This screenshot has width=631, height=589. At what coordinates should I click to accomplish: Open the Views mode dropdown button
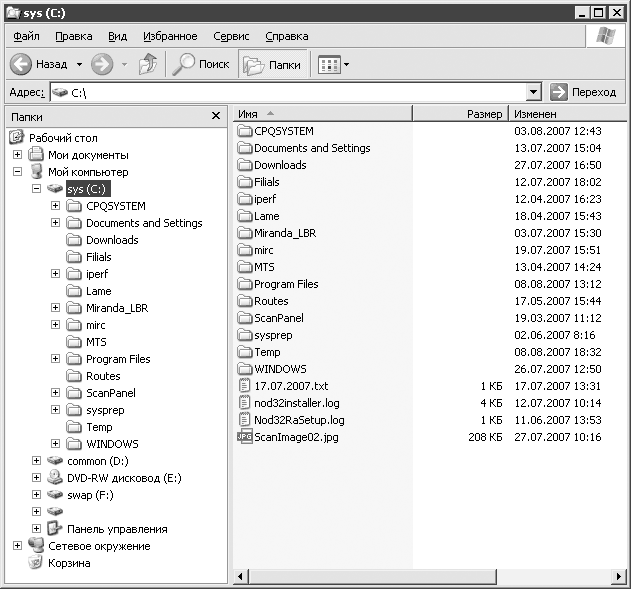click(334, 65)
